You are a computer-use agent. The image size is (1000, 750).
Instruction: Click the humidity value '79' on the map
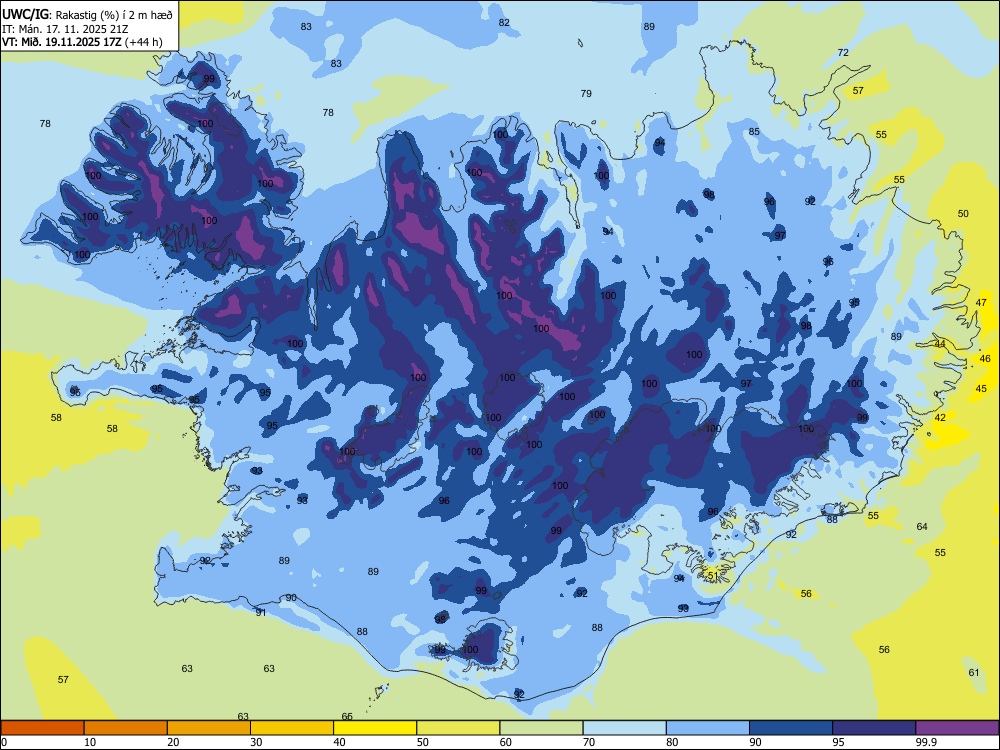(x=586, y=93)
